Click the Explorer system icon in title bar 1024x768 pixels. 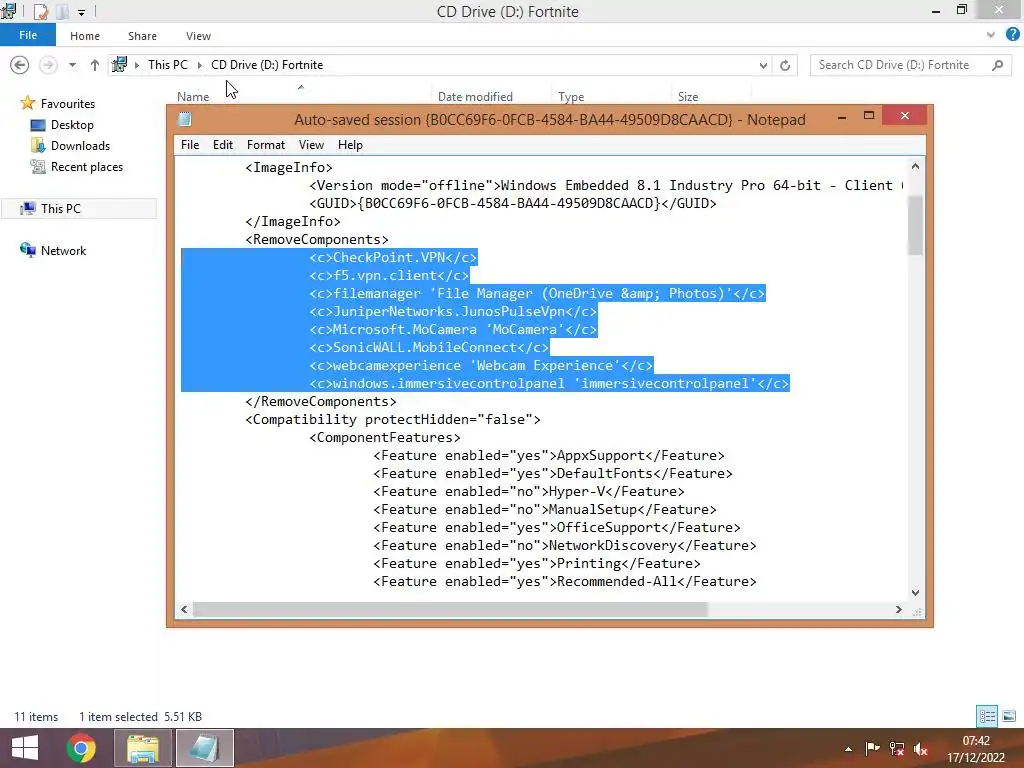(9, 11)
